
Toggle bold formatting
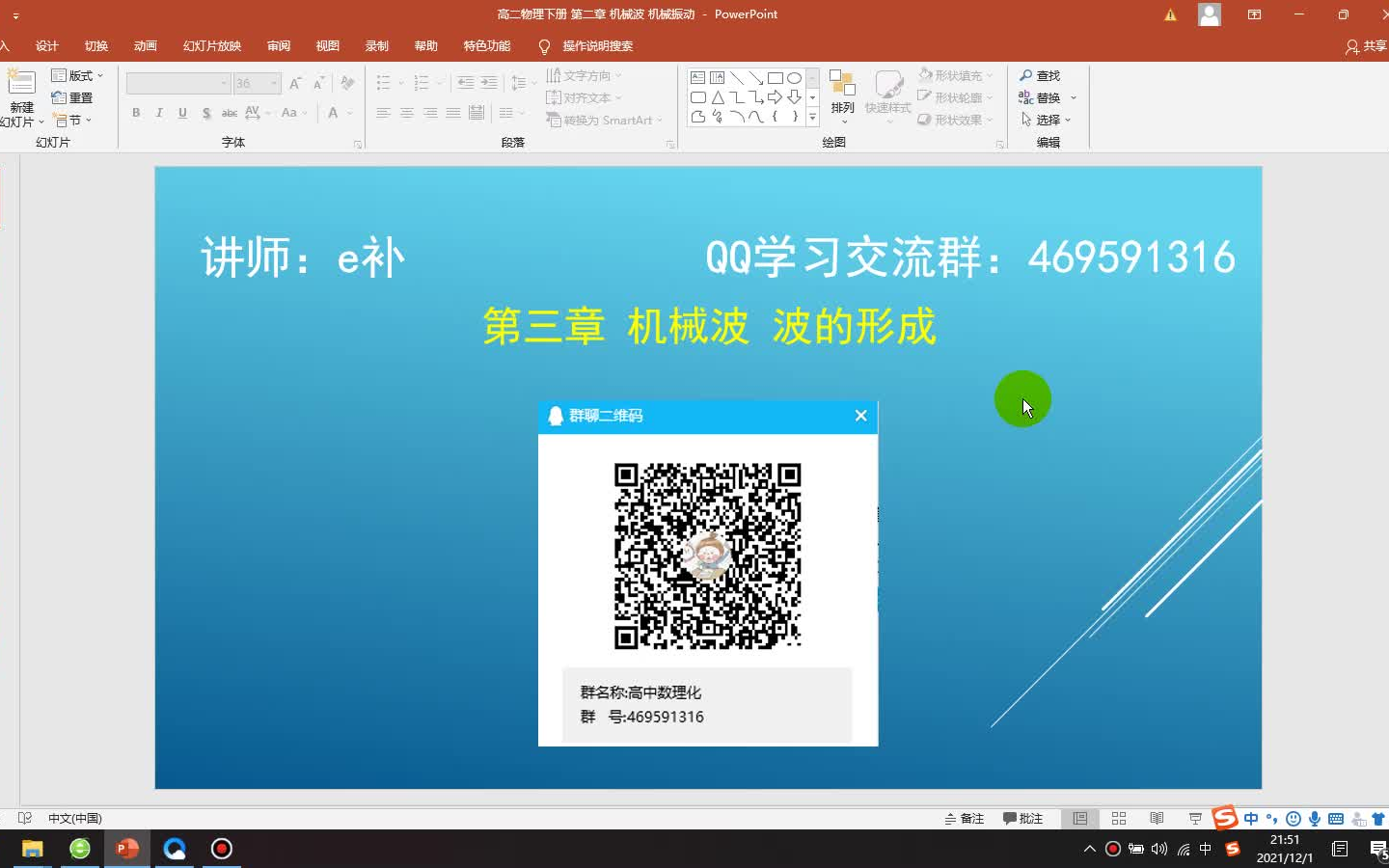(x=136, y=113)
